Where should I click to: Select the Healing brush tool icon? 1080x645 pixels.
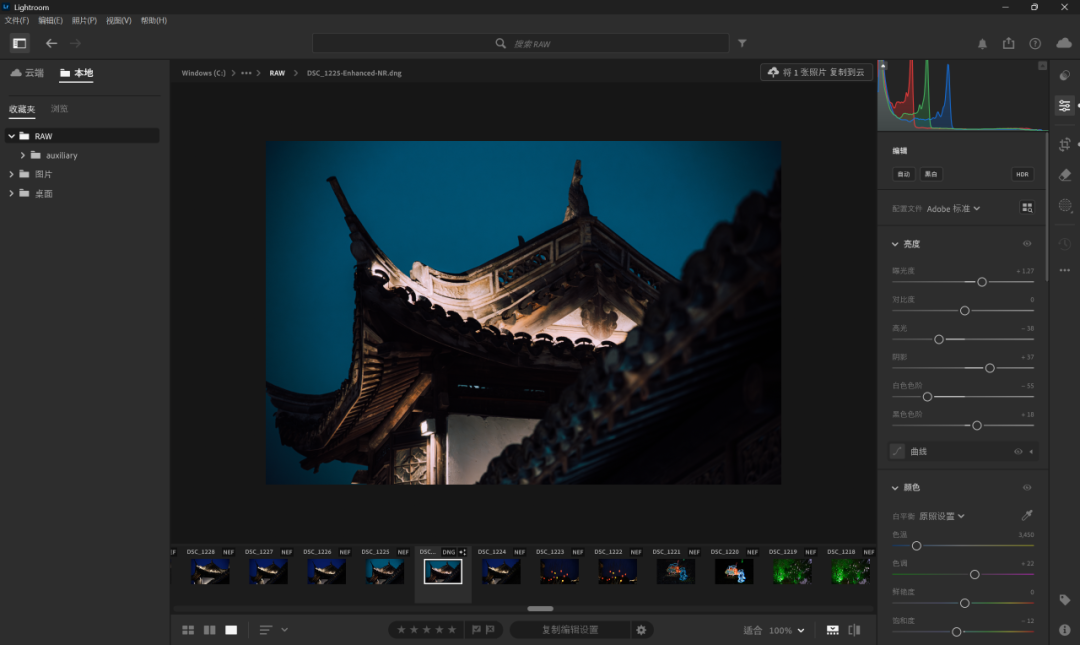coord(1064,175)
